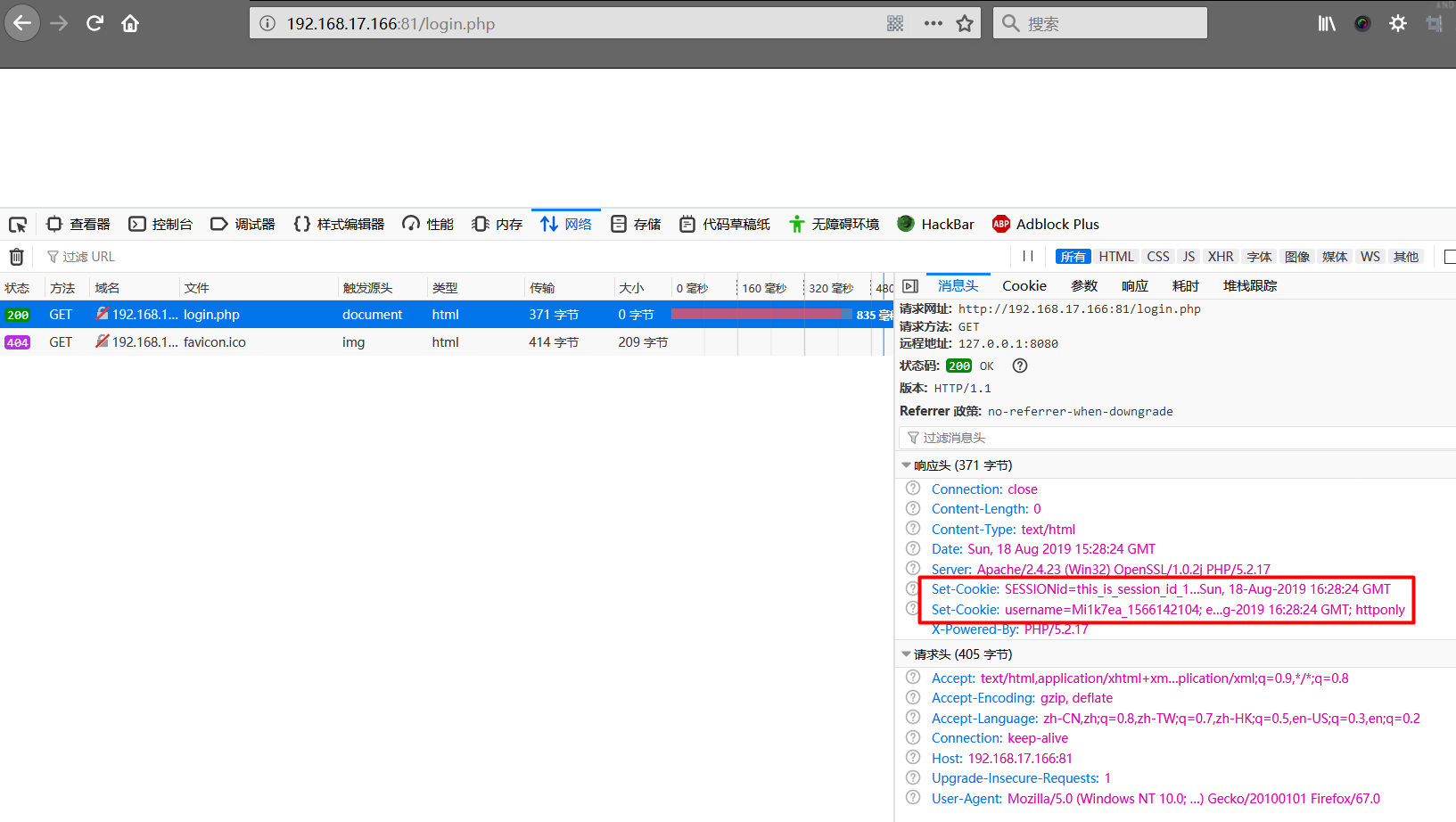The height and width of the screenshot is (822, 1456).
Task: Open the HackBar devtools tab
Action: point(936,225)
